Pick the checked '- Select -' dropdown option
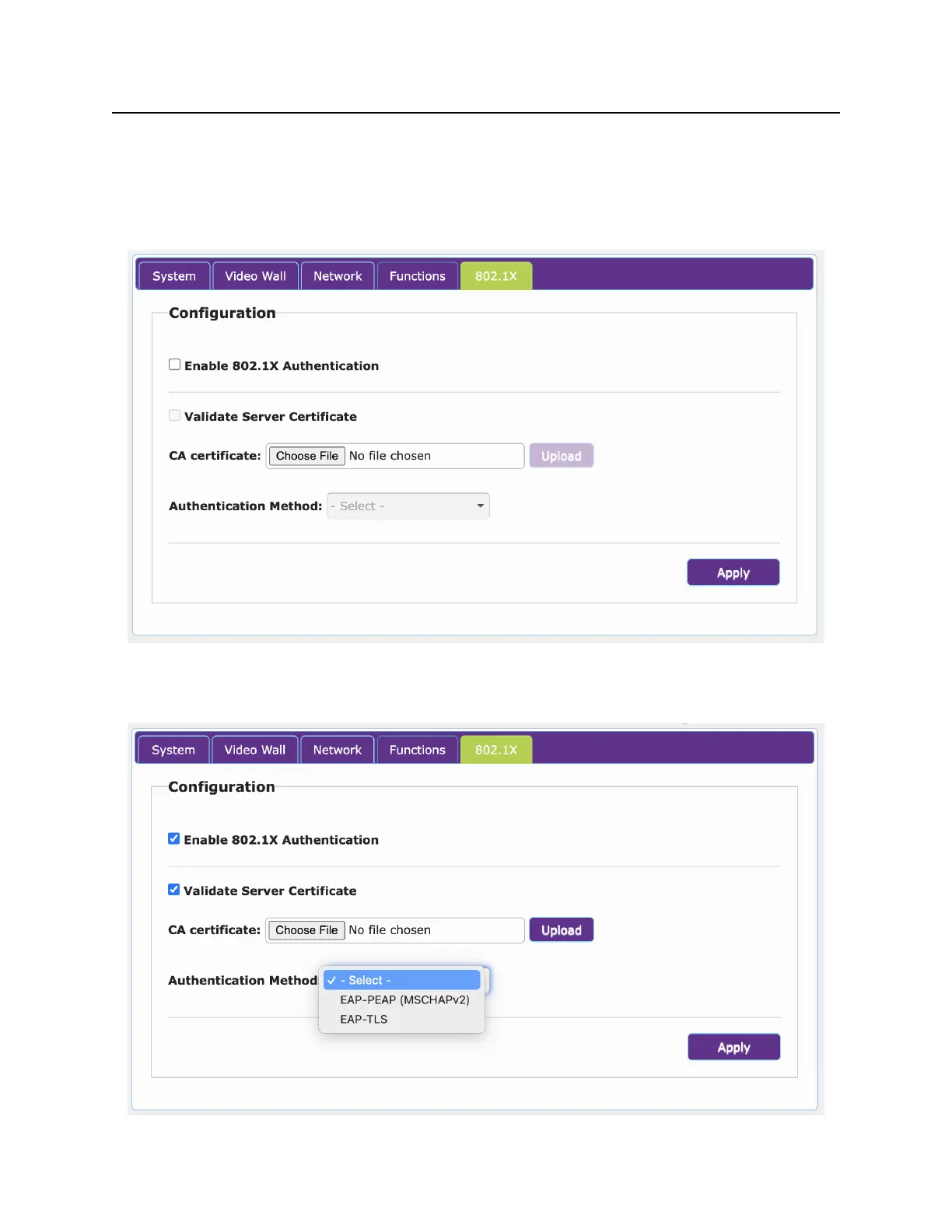This screenshot has height=1232, width=952. point(402,980)
